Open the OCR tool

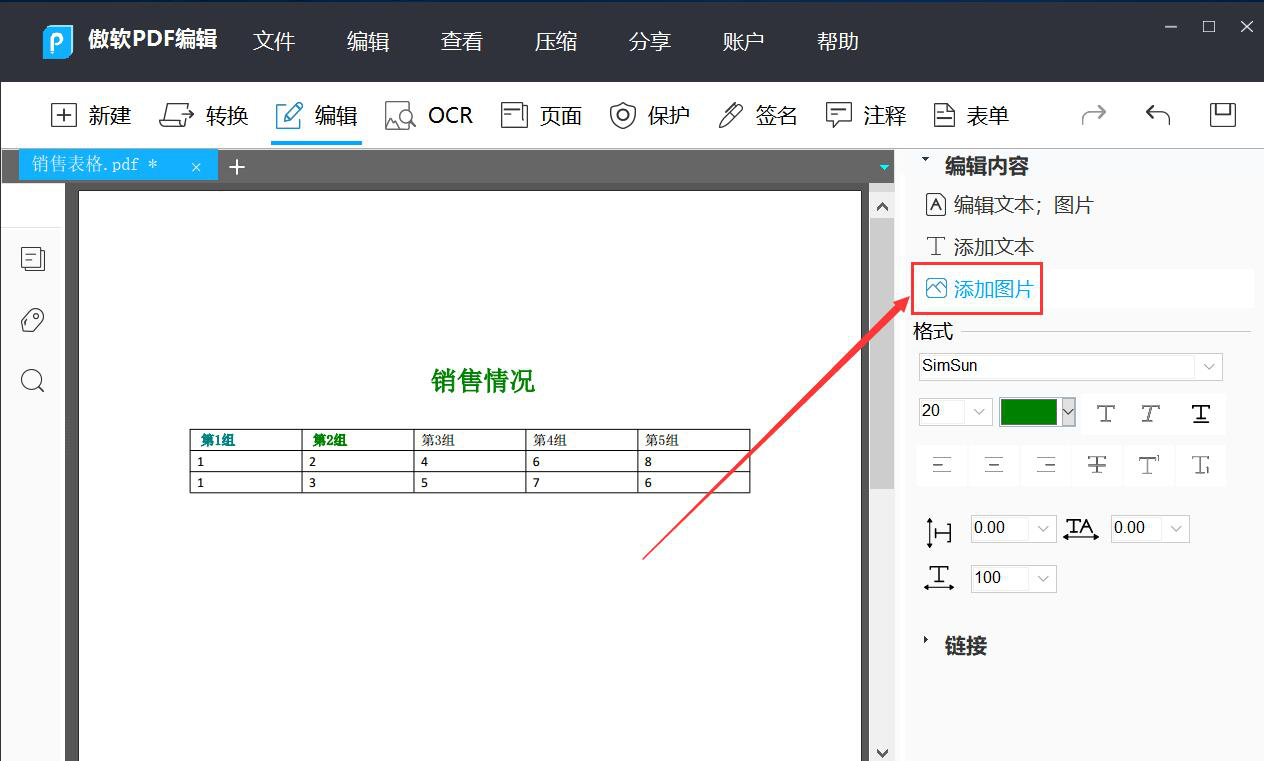pos(429,116)
